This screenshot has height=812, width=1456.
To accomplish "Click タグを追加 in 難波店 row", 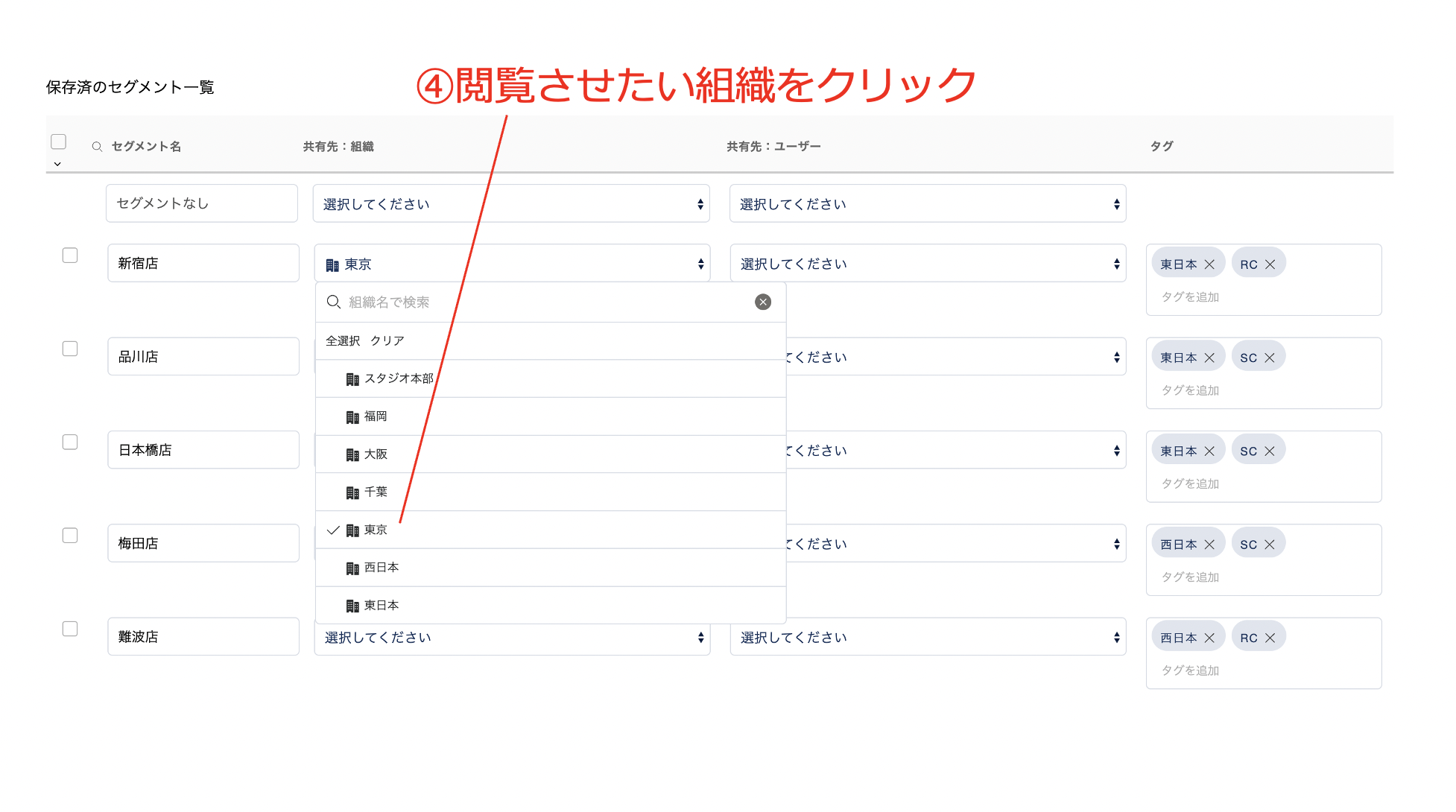I will [1190, 670].
